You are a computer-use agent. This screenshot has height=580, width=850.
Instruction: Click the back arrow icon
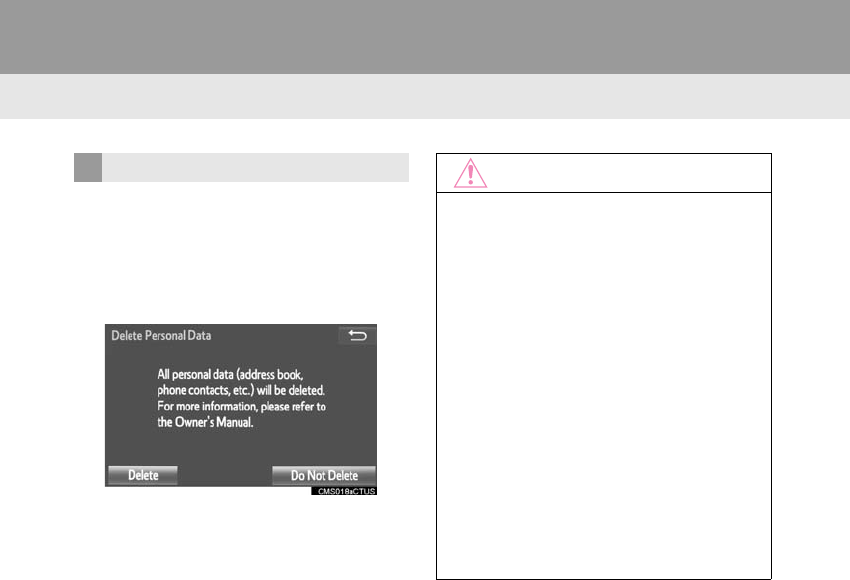(357, 336)
